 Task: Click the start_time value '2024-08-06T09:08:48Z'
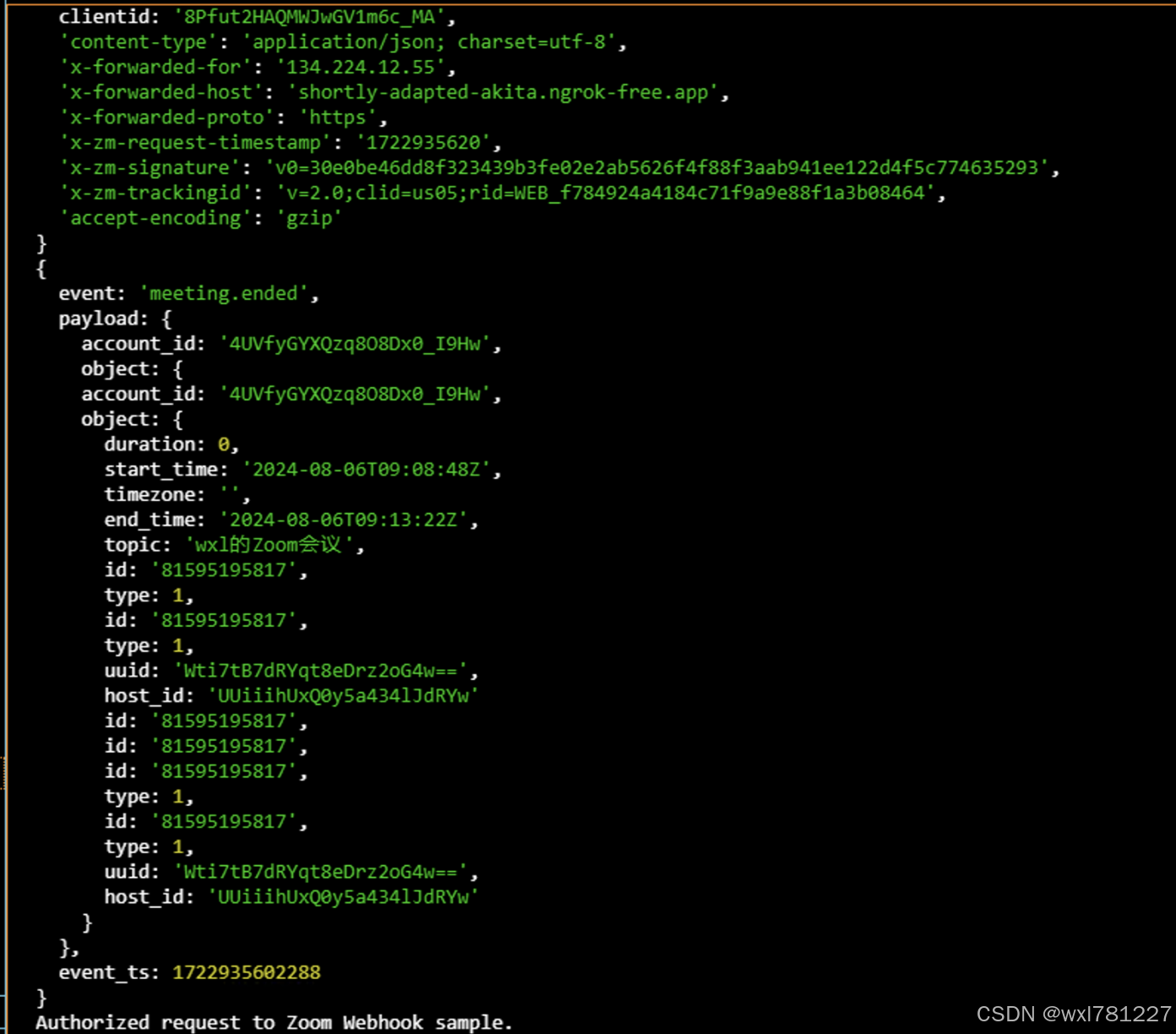tap(367, 470)
